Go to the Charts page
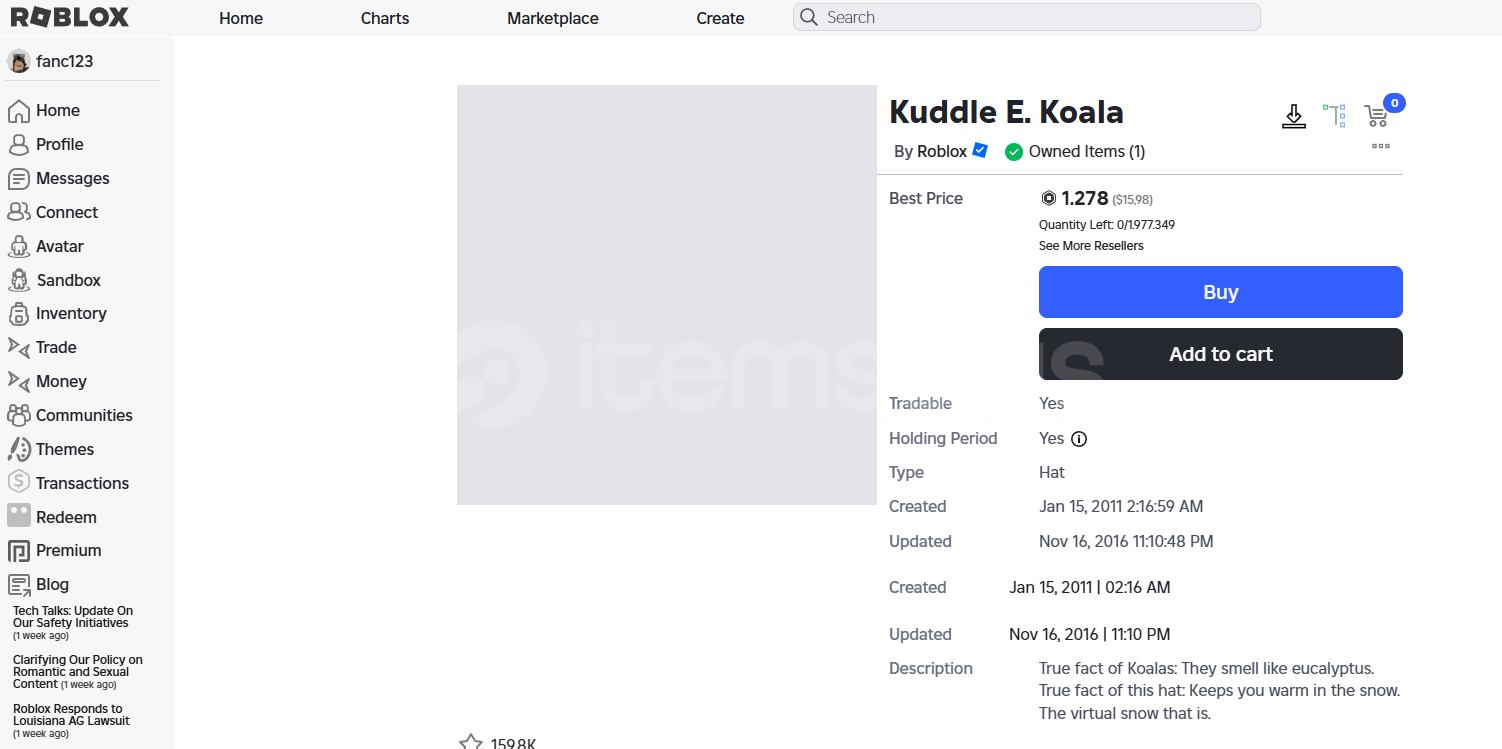1502x749 pixels. click(385, 18)
